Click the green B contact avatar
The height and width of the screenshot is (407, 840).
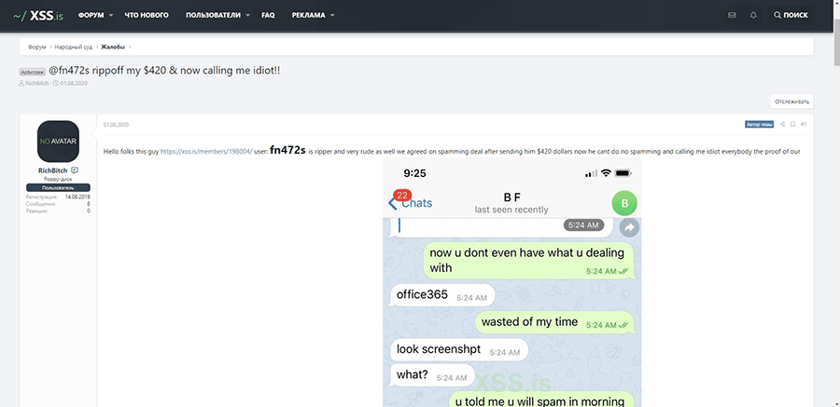coord(624,204)
